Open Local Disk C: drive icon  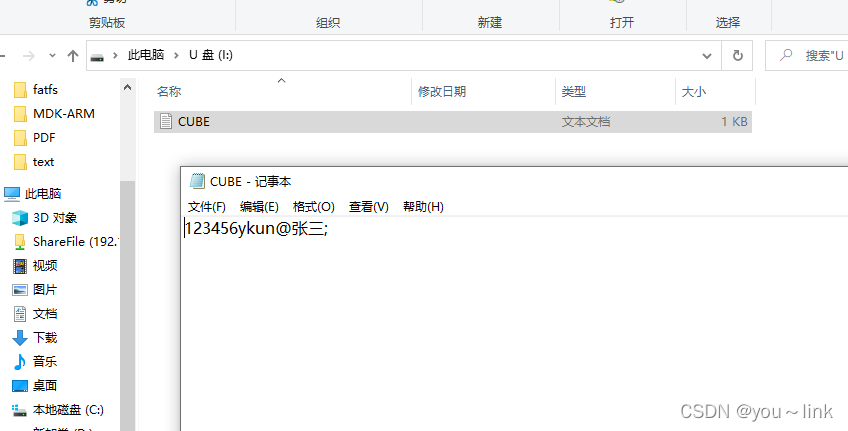(x=19, y=410)
